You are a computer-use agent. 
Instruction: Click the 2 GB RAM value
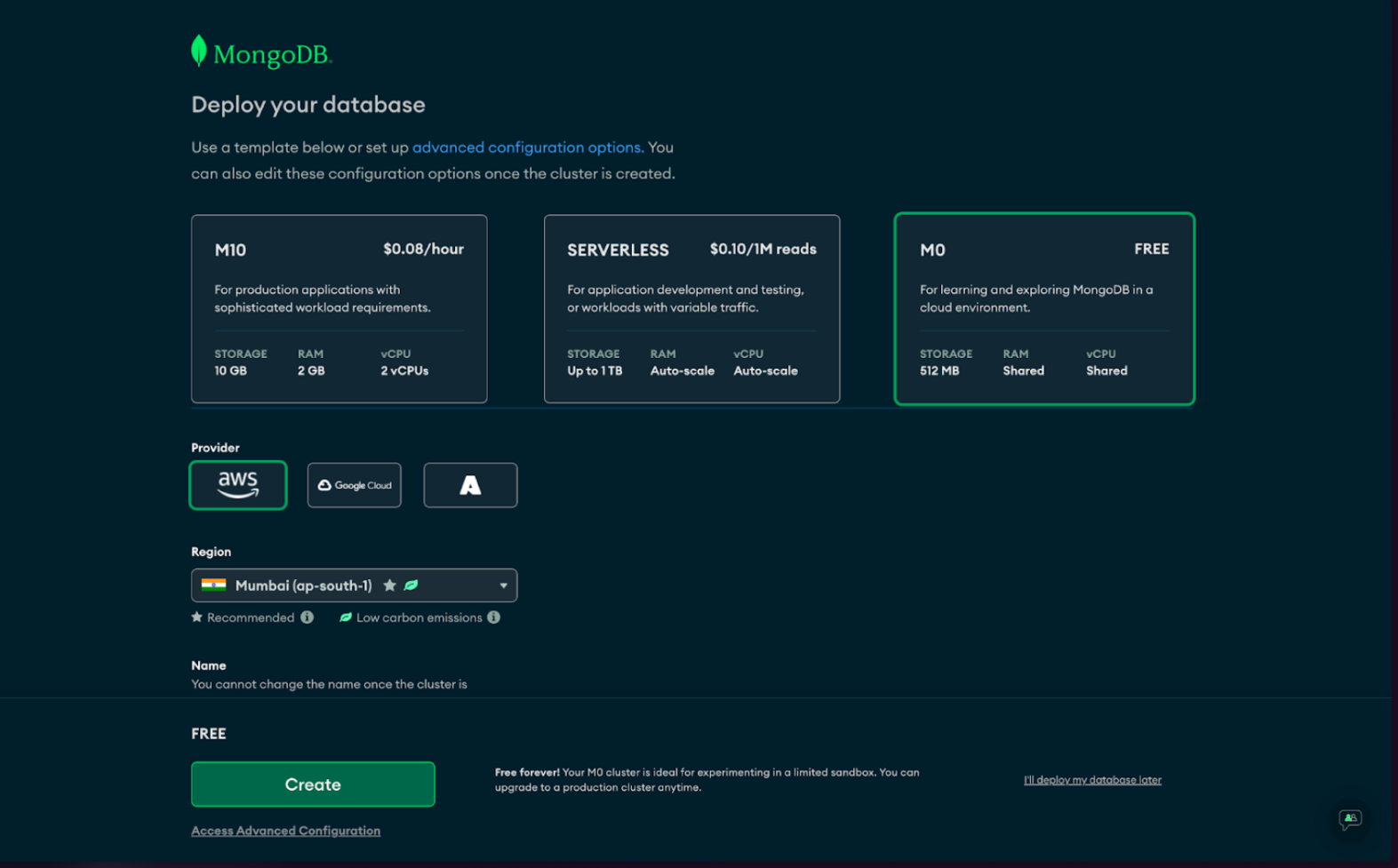[x=311, y=370]
